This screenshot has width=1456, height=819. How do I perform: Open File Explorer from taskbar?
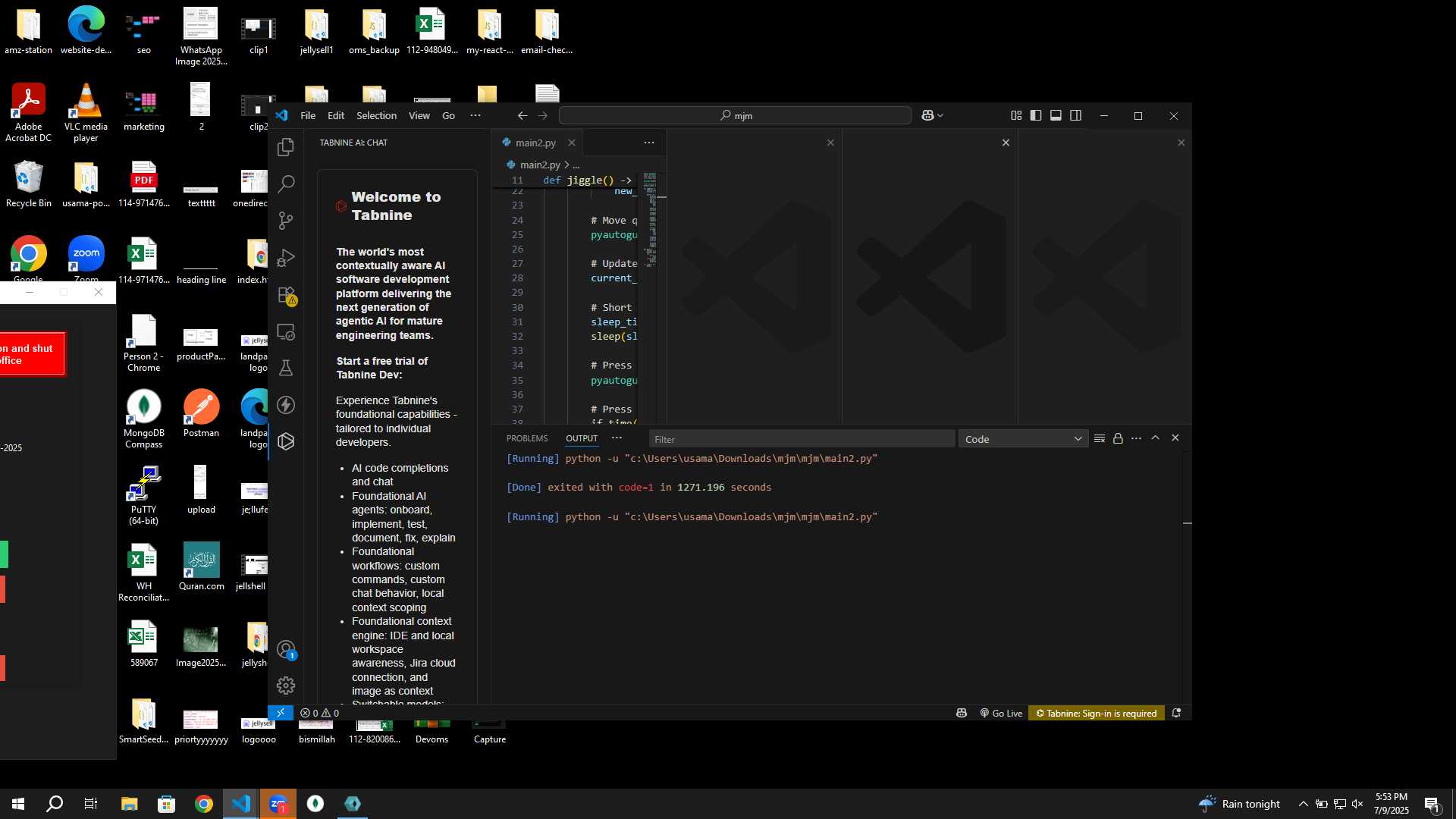(129, 804)
